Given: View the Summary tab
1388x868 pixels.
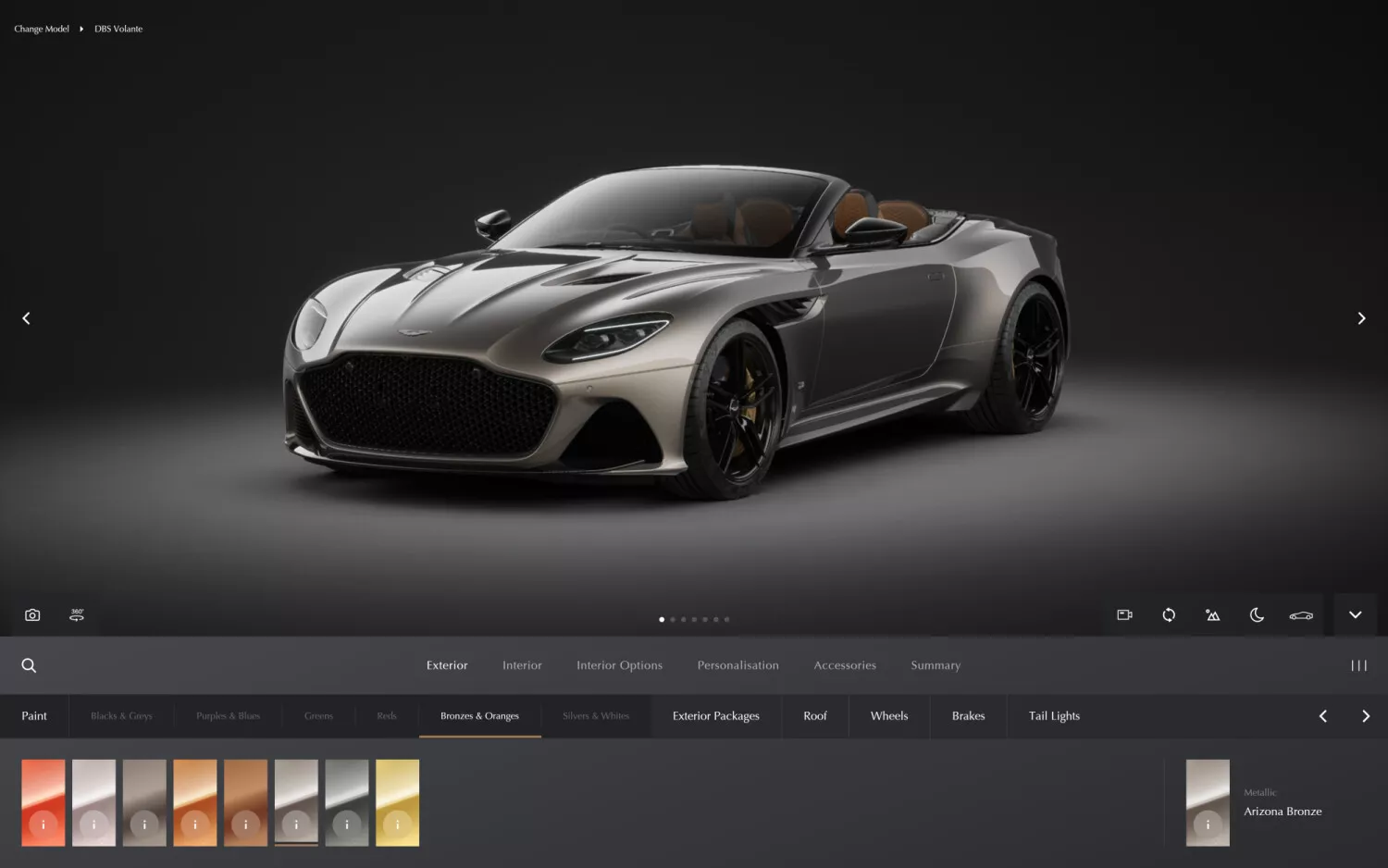Looking at the screenshot, I should (x=936, y=665).
